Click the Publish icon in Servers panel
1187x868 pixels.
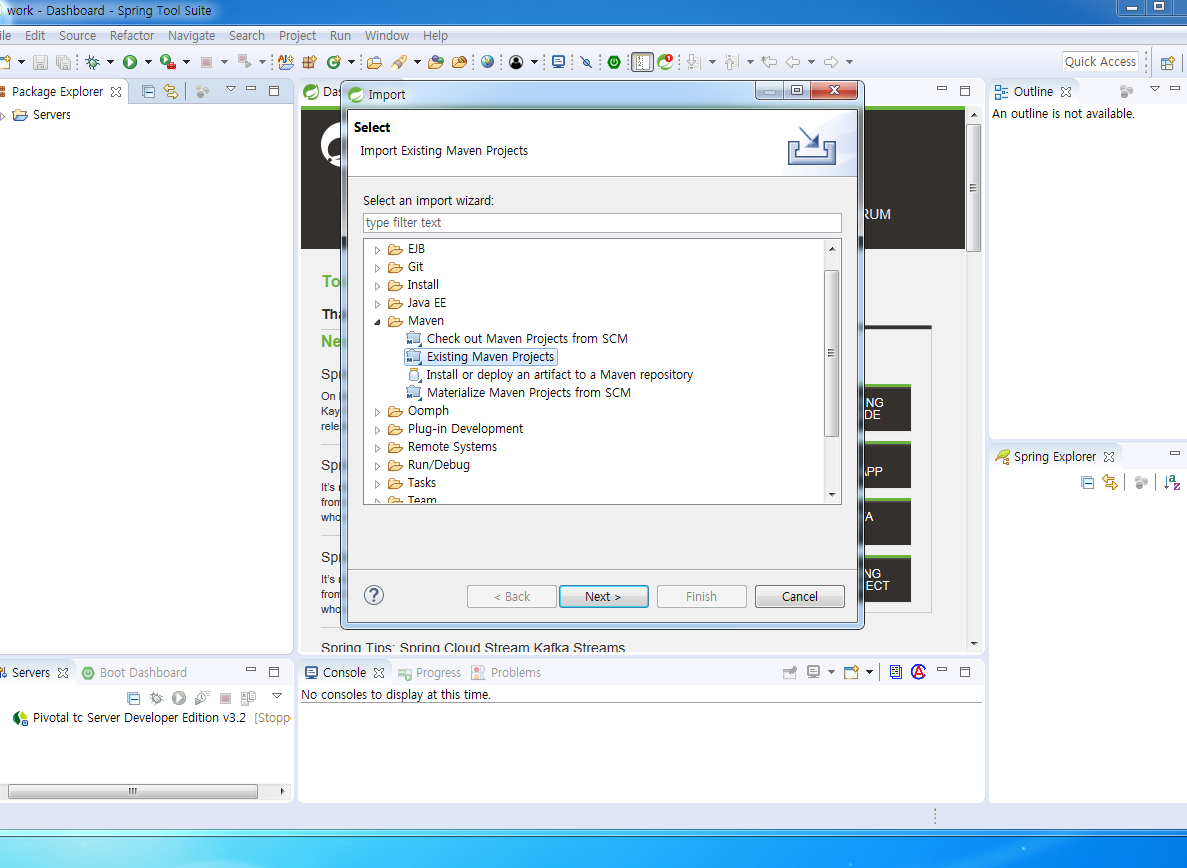pos(248,698)
